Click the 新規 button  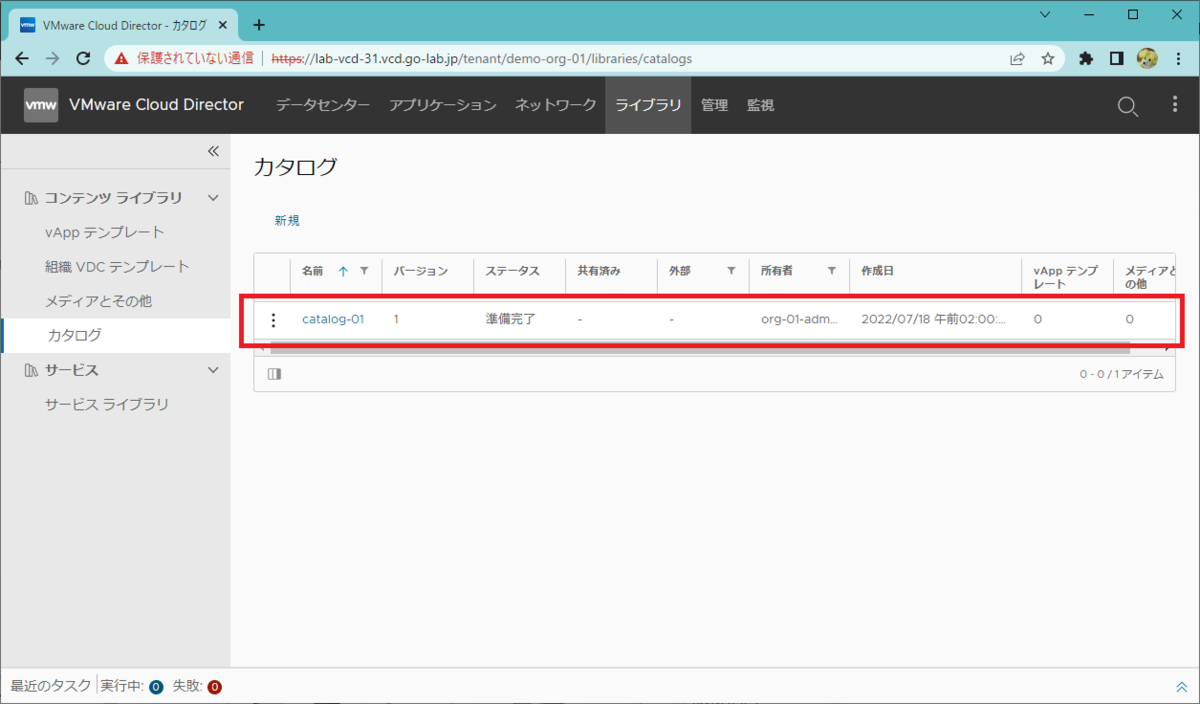pos(287,221)
